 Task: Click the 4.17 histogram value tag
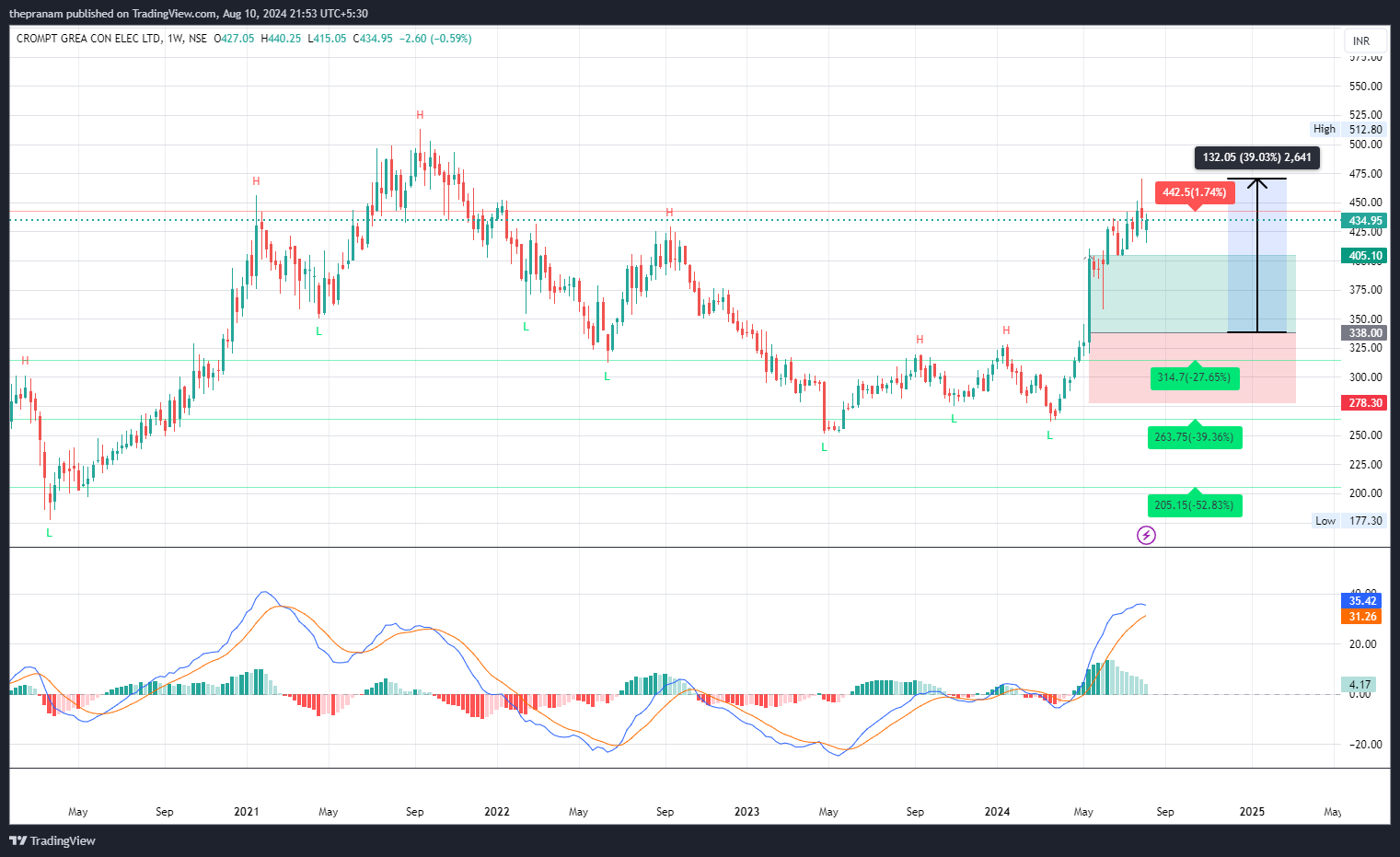pyautogui.click(x=1360, y=685)
